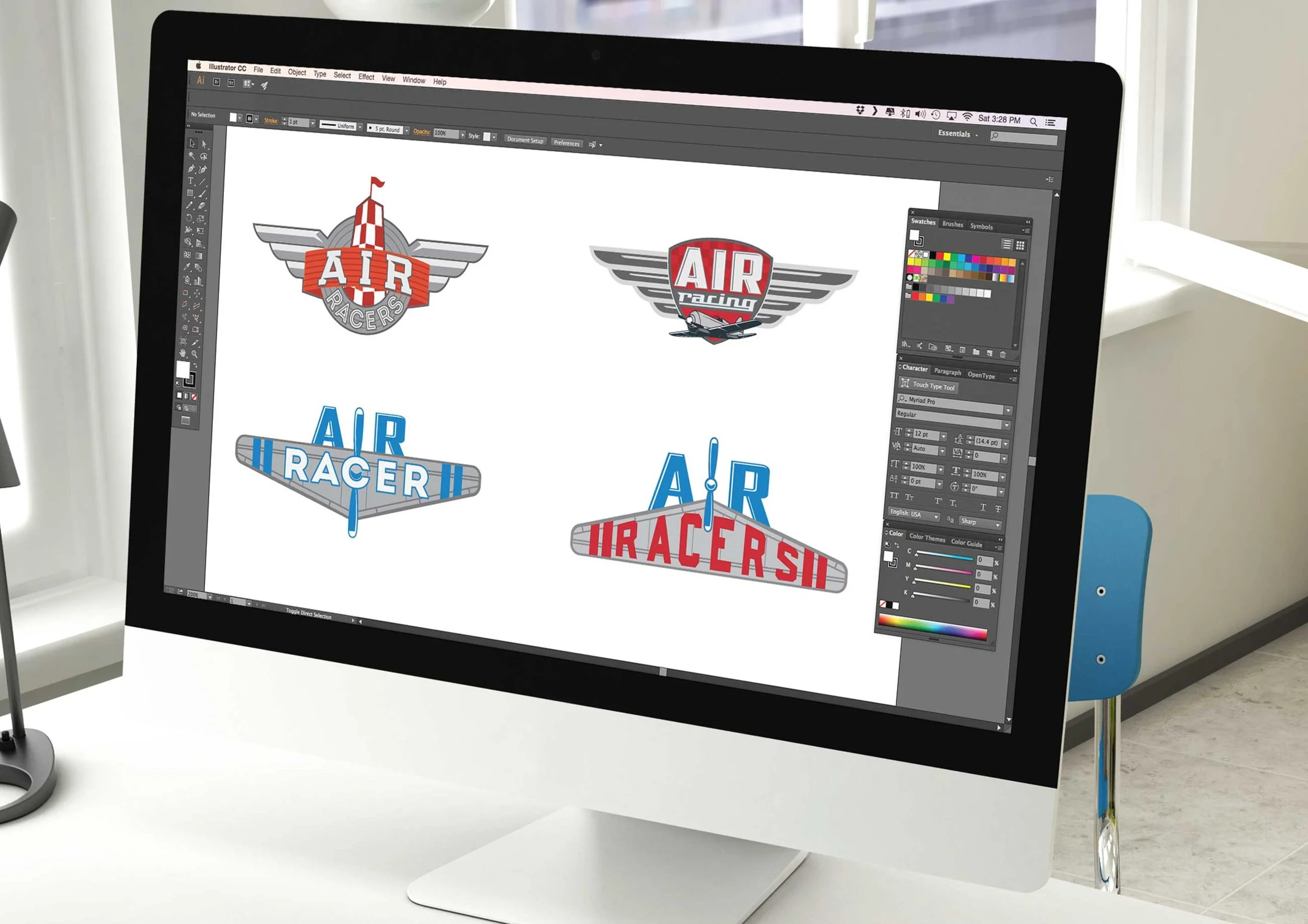Select the Pen tool in the toolbar
Screen dimensions: 1308x924
190,169
